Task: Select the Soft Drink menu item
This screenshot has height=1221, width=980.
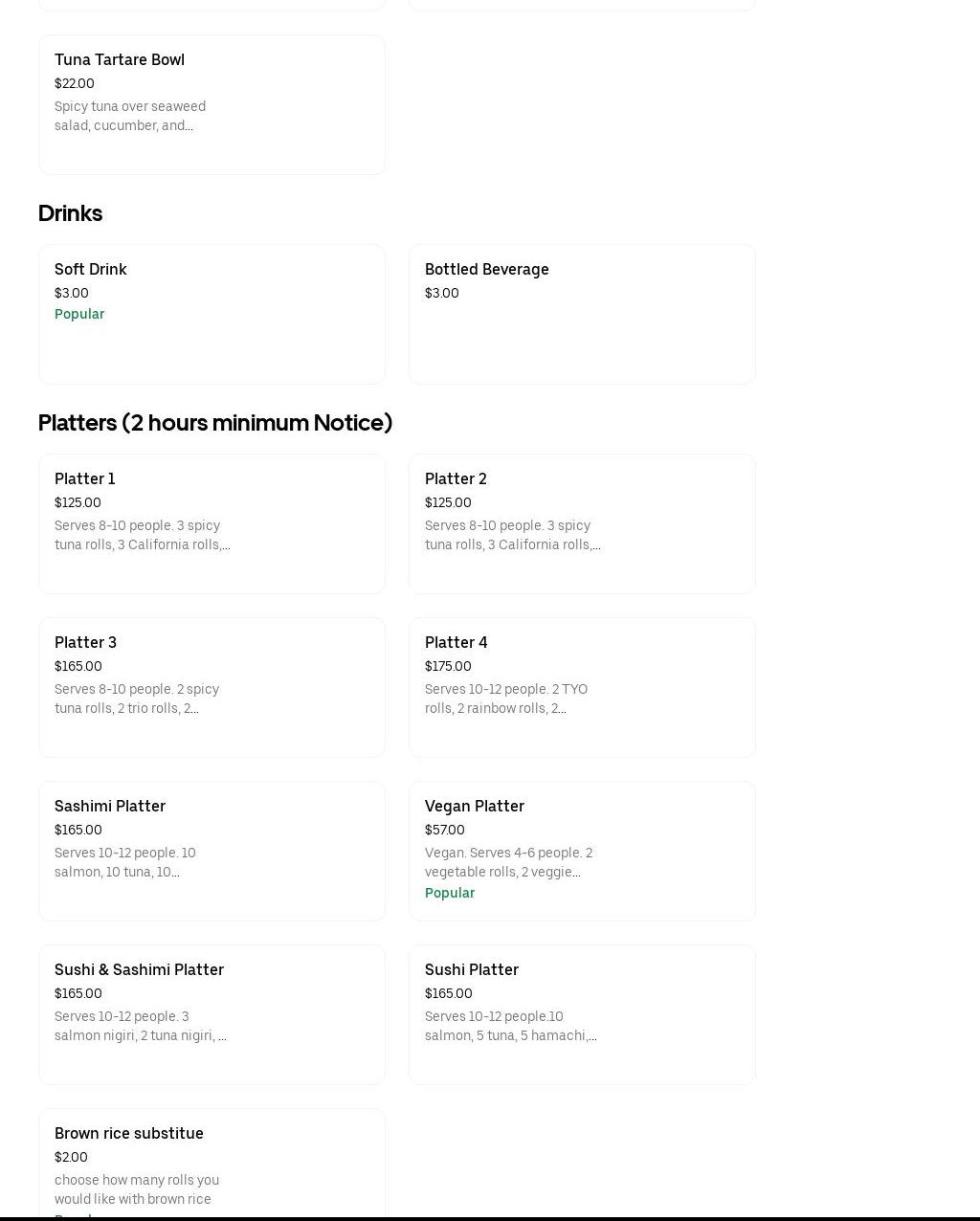Action: pyautogui.click(x=212, y=314)
